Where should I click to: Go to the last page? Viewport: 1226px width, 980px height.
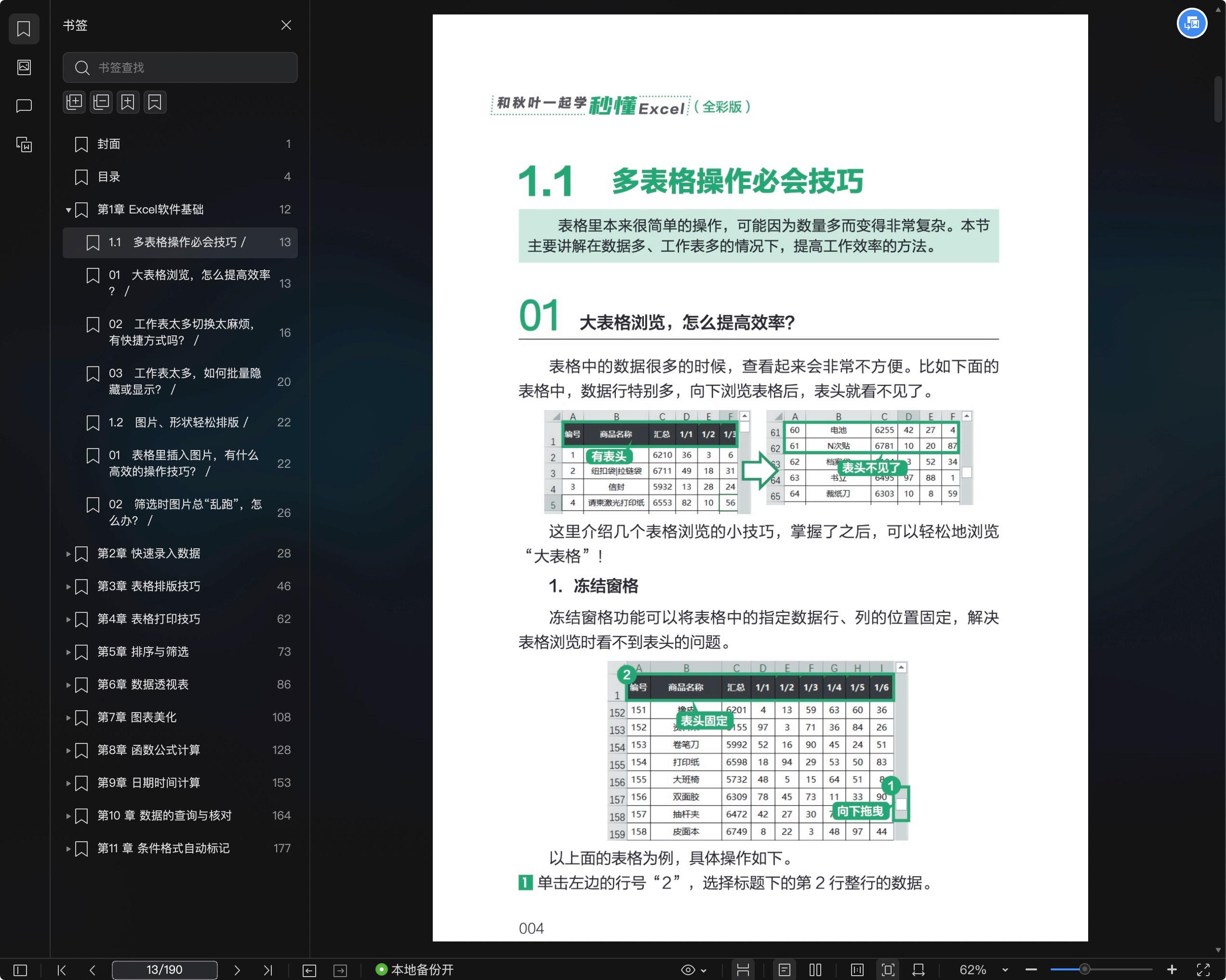[x=268, y=970]
